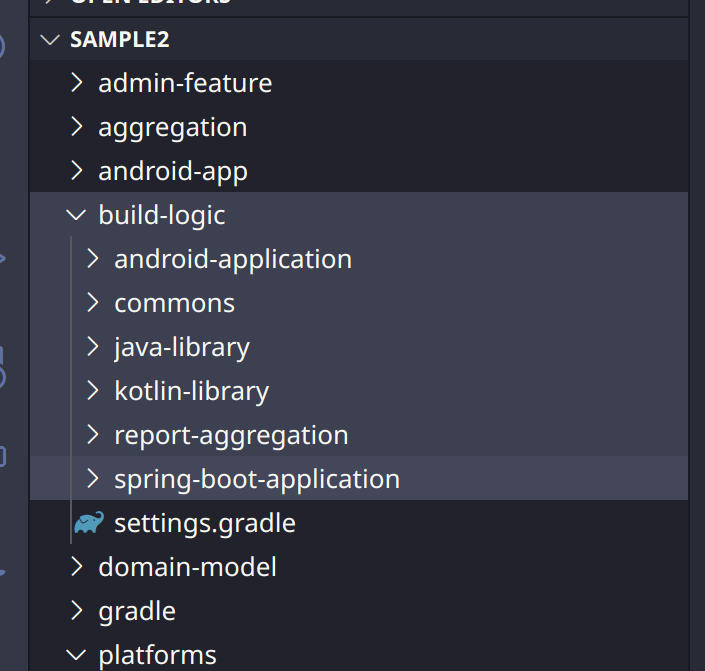This screenshot has width=705, height=671.
Task: Select the kotlin-library folder
Action: point(191,391)
